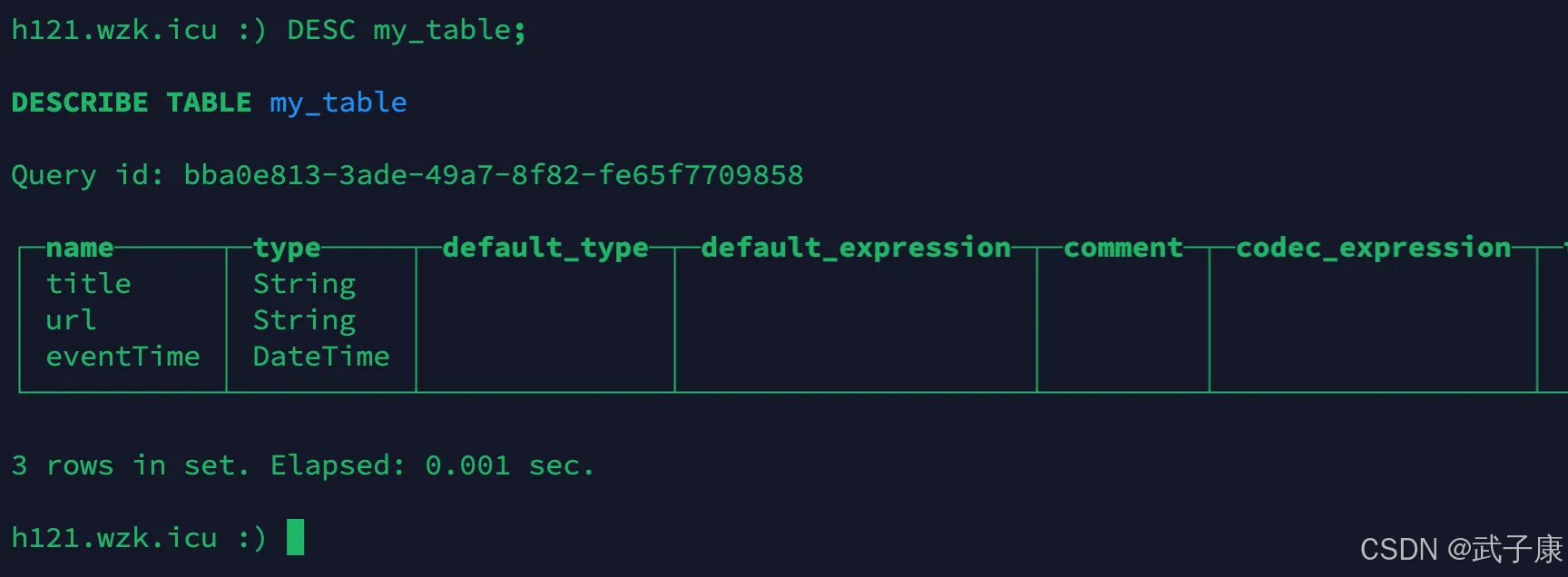
Task: Click the comment column header
Action: [1122, 248]
